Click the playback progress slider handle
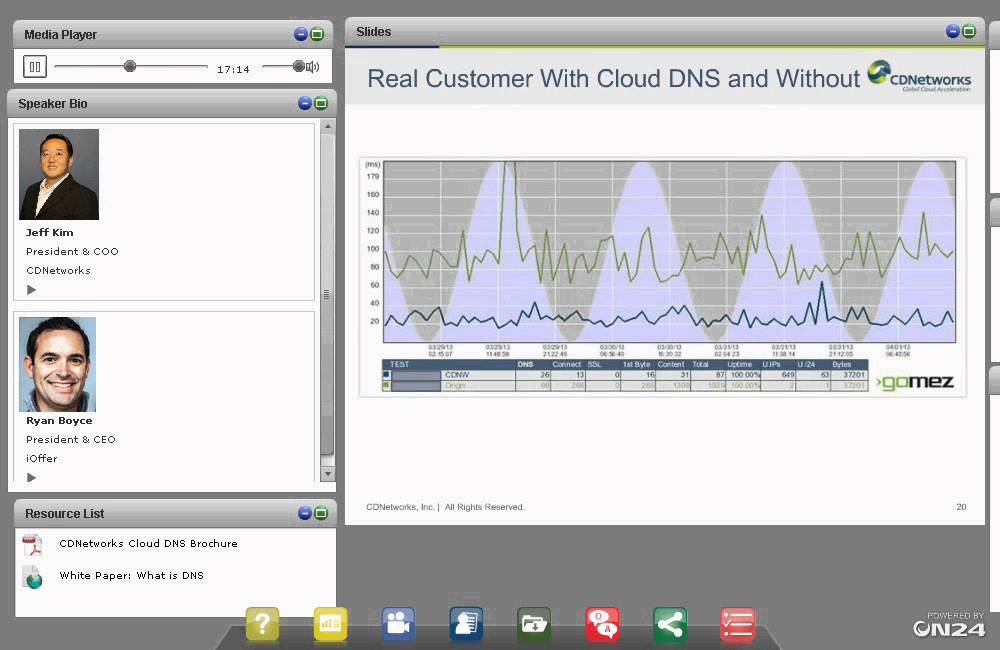This screenshot has height=650, width=1000. (129, 66)
